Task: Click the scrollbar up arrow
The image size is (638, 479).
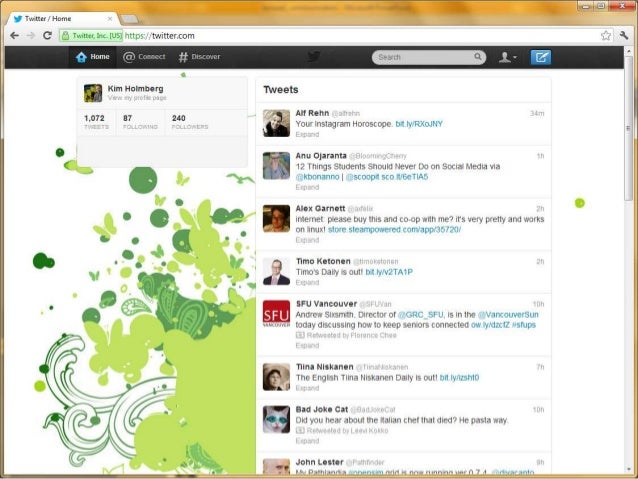Action: pyautogui.click(x=628, y=51)
